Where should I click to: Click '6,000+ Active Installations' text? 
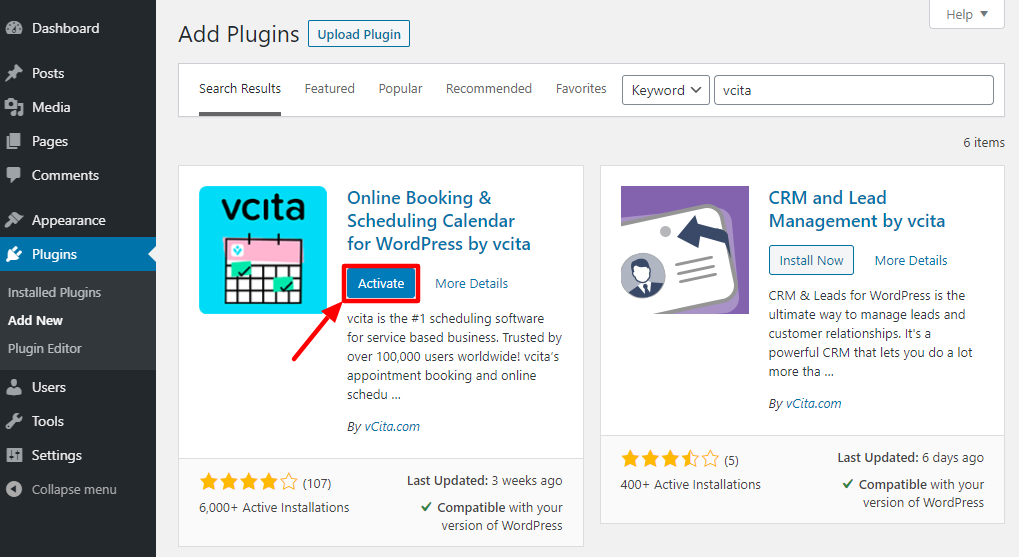click(274, 508)
